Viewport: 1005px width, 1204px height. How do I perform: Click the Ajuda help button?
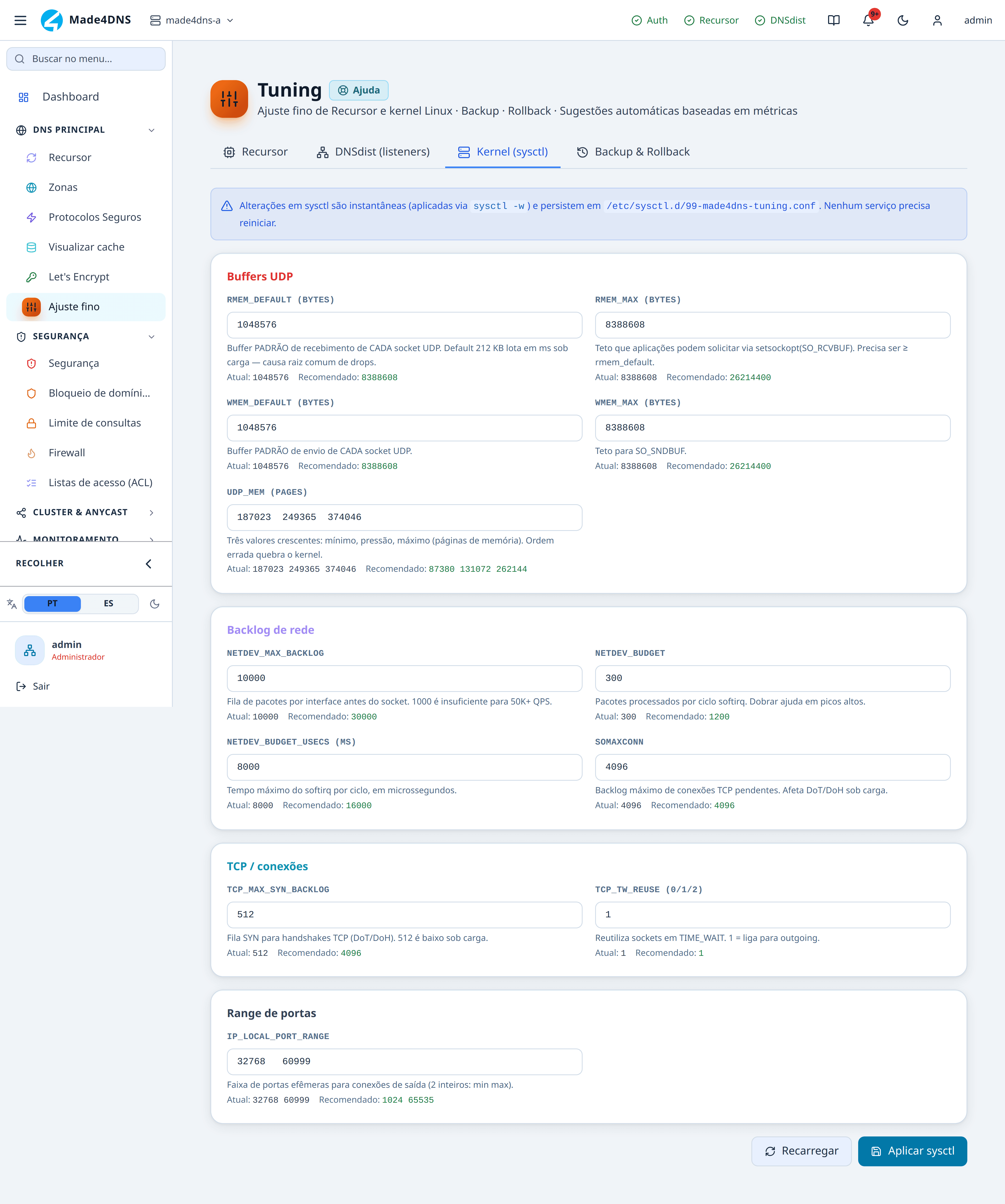click(359, 91)
